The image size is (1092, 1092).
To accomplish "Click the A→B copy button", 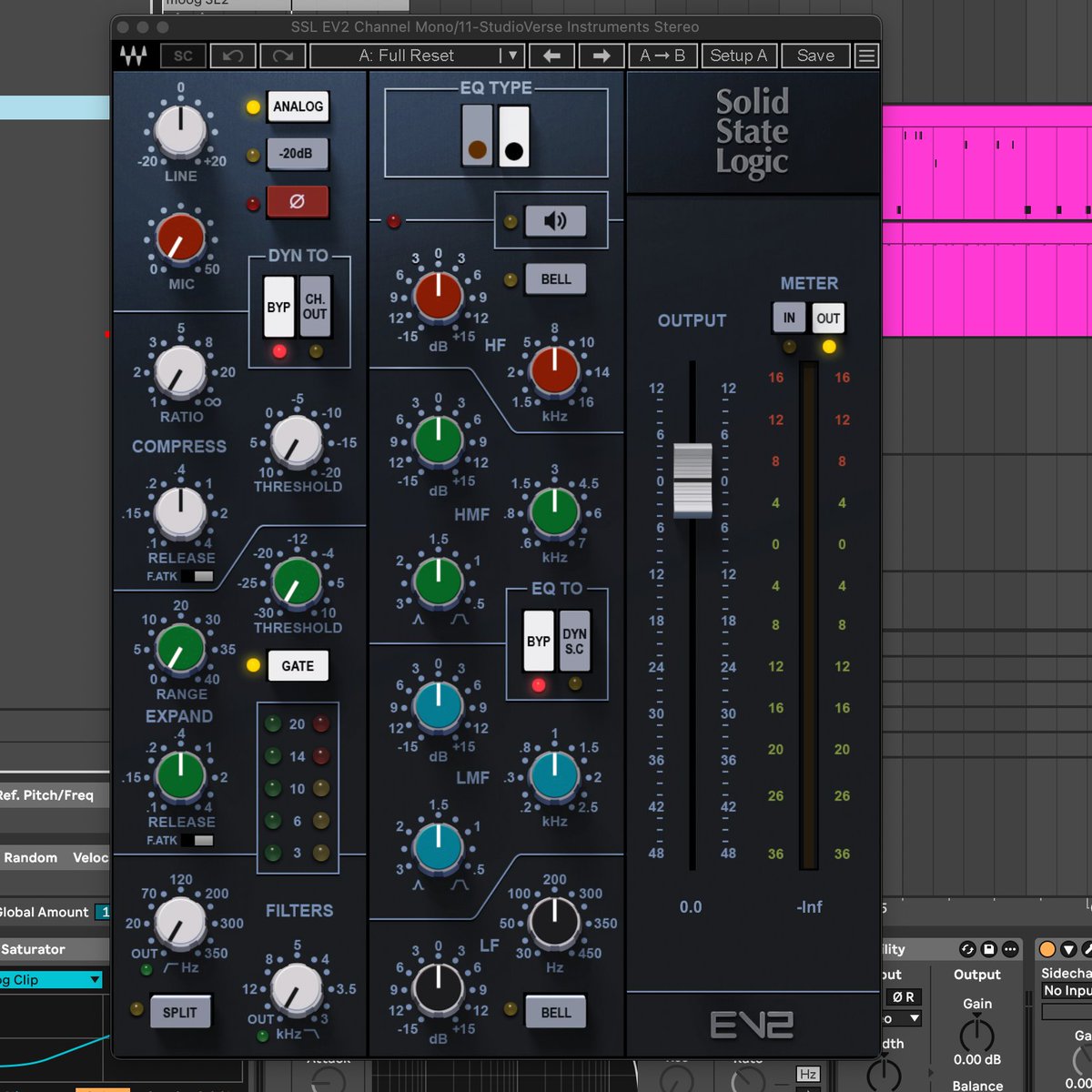I will pos(662,56).
